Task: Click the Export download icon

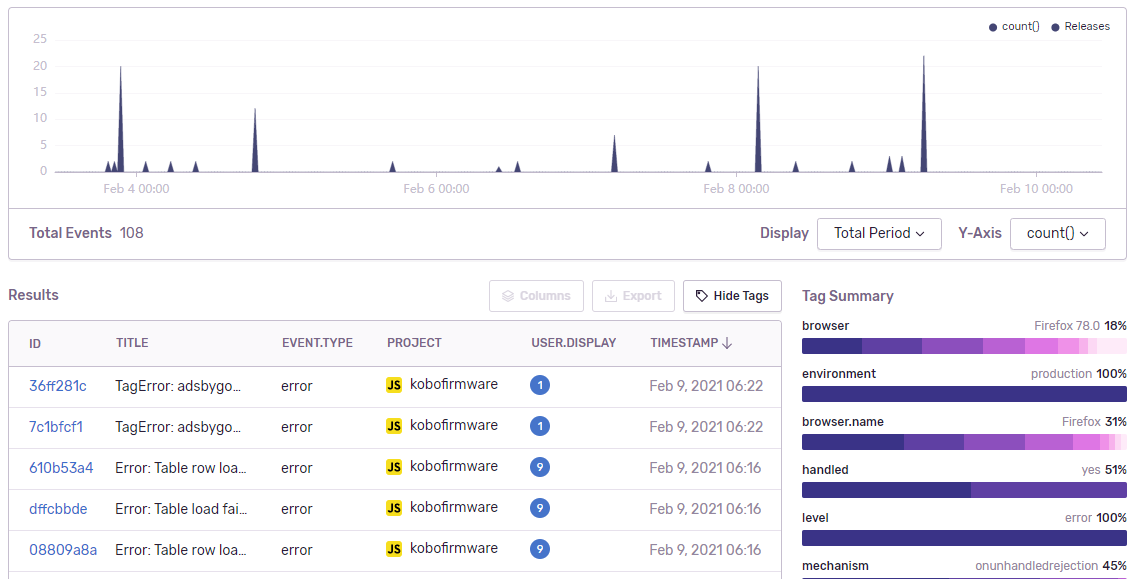Action: pos(611,296)
